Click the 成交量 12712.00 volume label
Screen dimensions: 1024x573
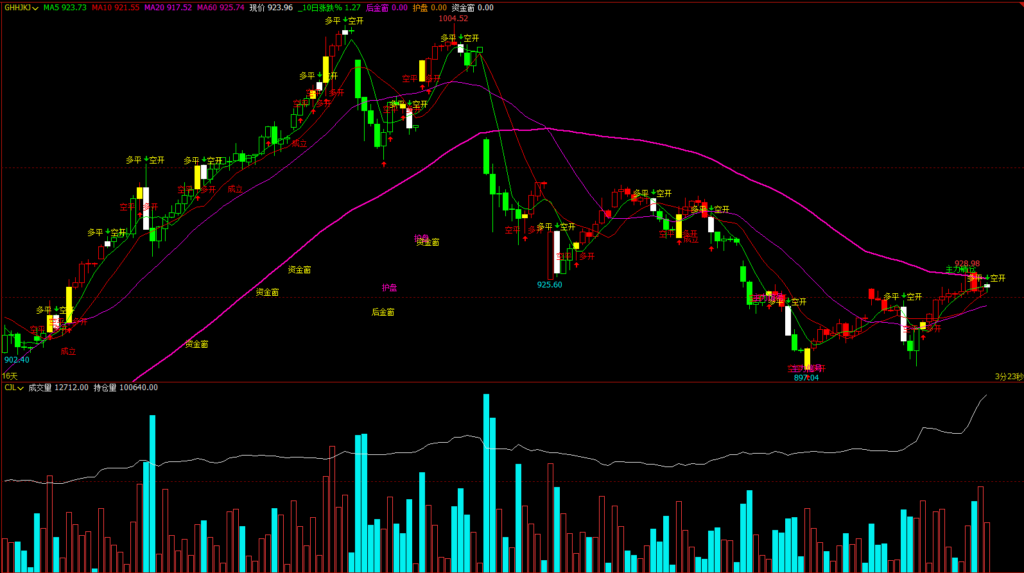pyautogui.click(x=58, y=387)
